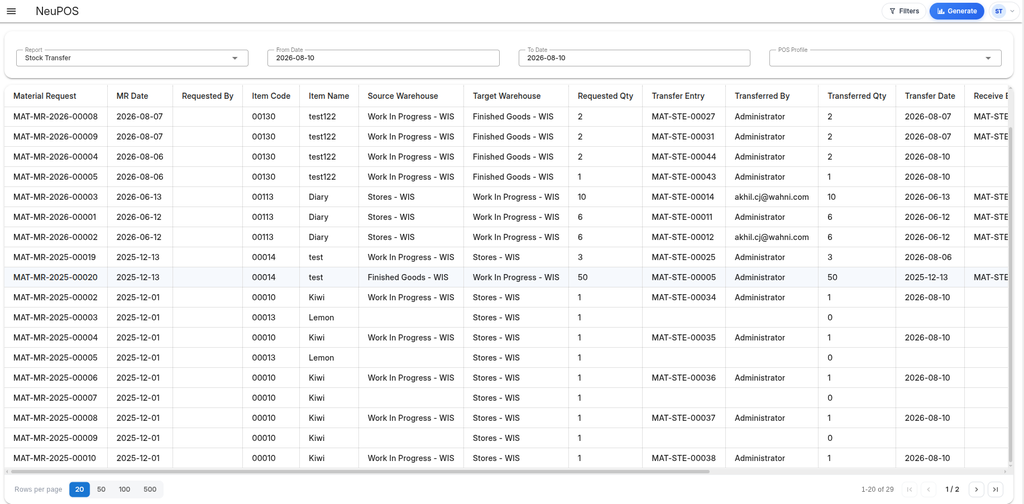The image size is (1024, 504).
Task: Go to previous page arrow
Action: (x=929, y=489)
